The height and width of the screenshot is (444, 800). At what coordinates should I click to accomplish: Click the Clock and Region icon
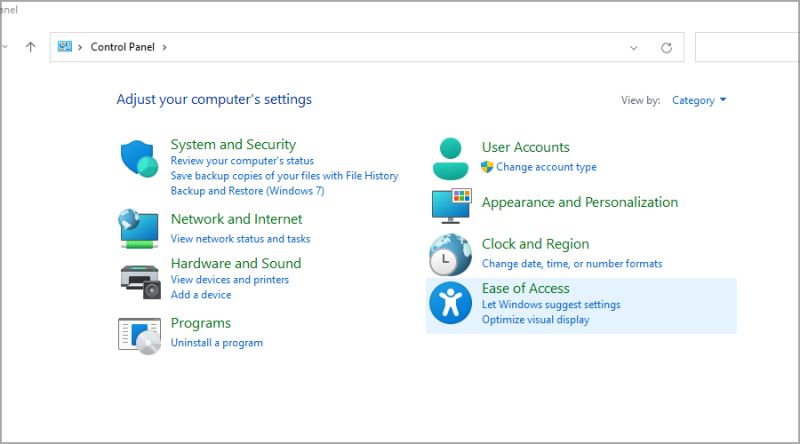click(x=450, y=254)
